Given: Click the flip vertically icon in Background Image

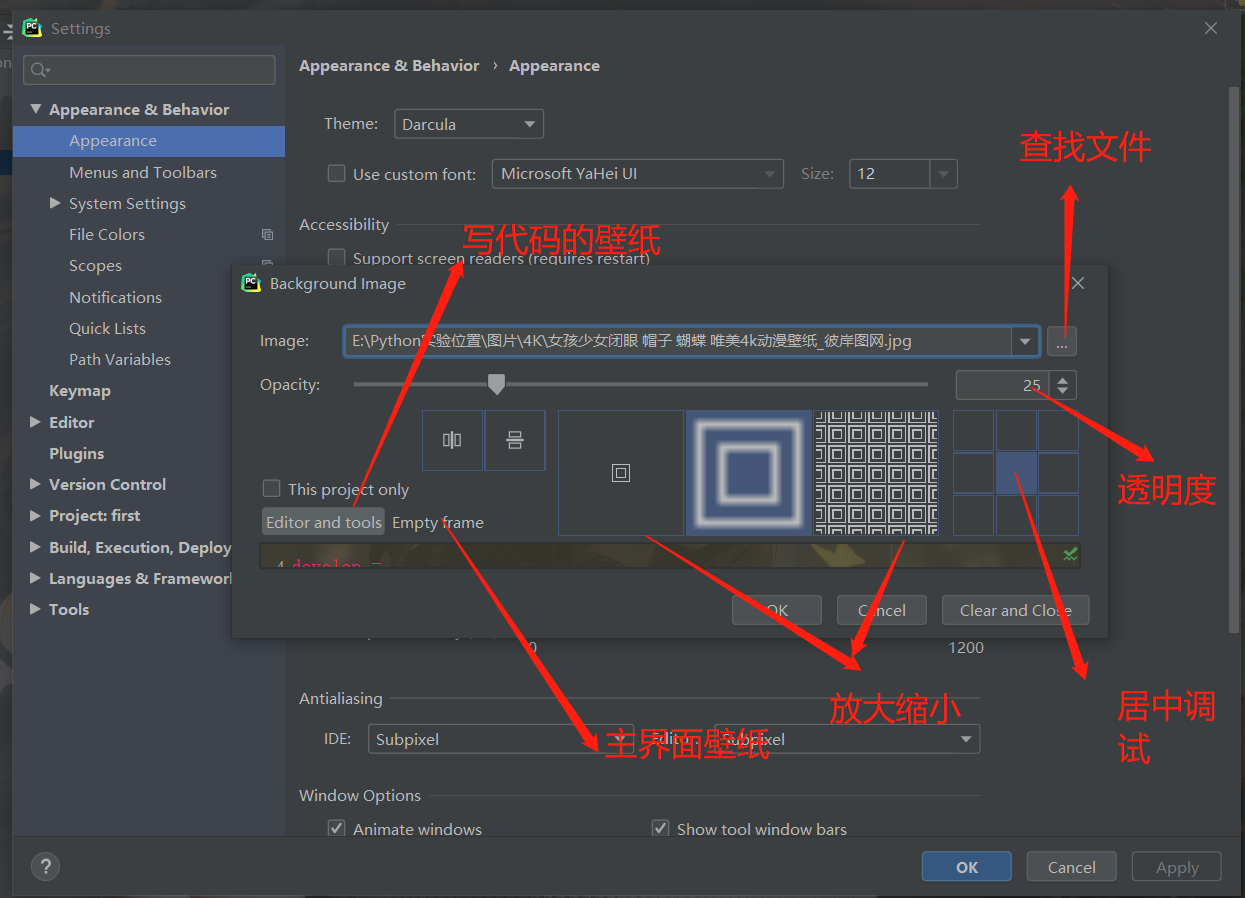Looking at the screenshot, I should [x=515, y=440].
